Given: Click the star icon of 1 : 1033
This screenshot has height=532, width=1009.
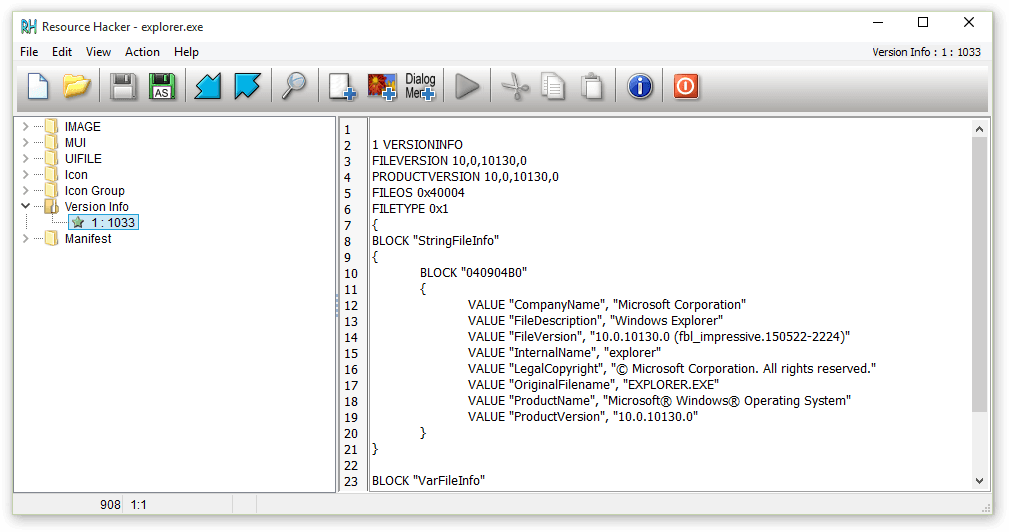Looking at the screenshot, I should [x=78, y=223].
